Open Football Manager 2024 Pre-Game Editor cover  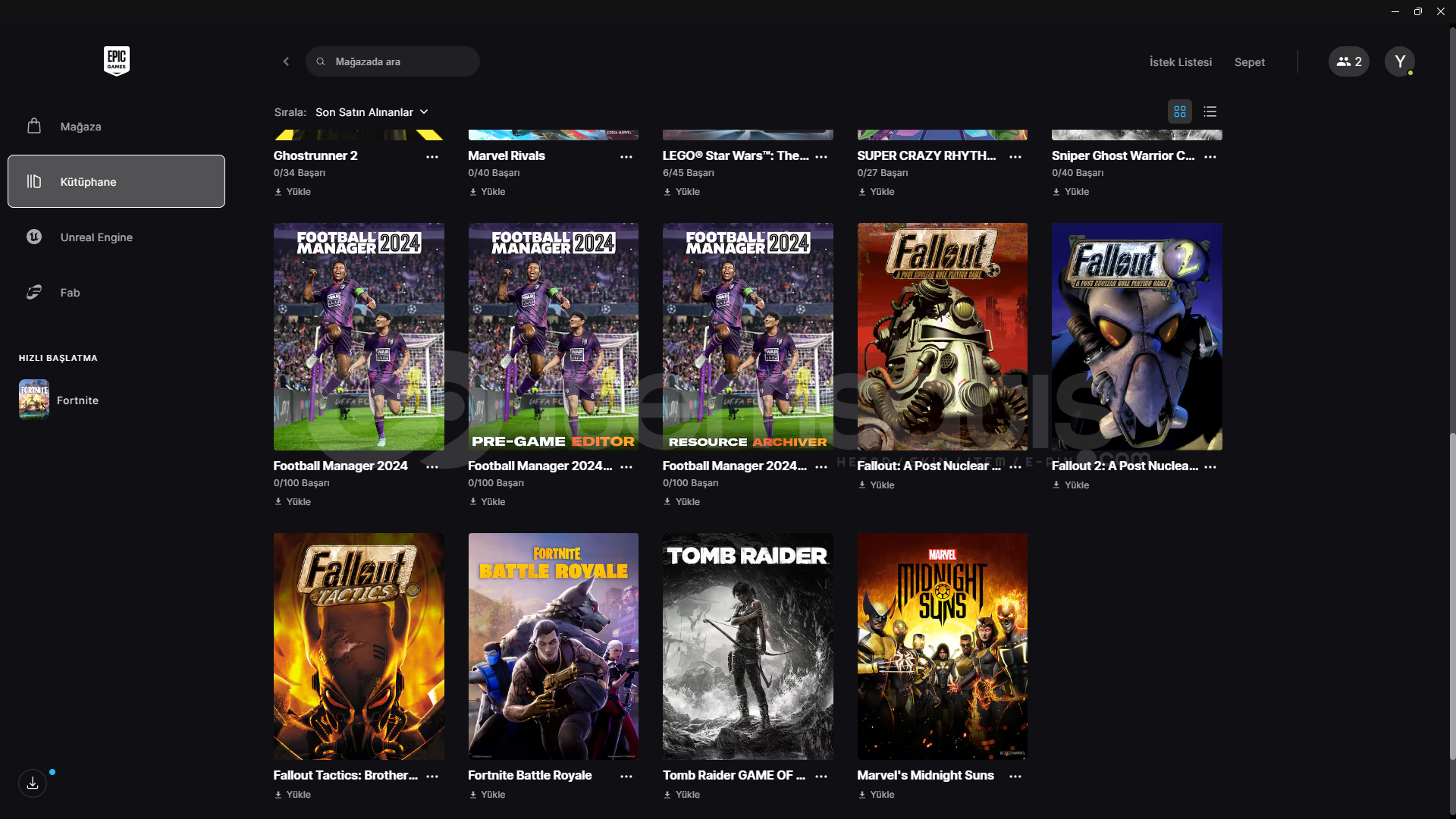[x=554, y=337]
